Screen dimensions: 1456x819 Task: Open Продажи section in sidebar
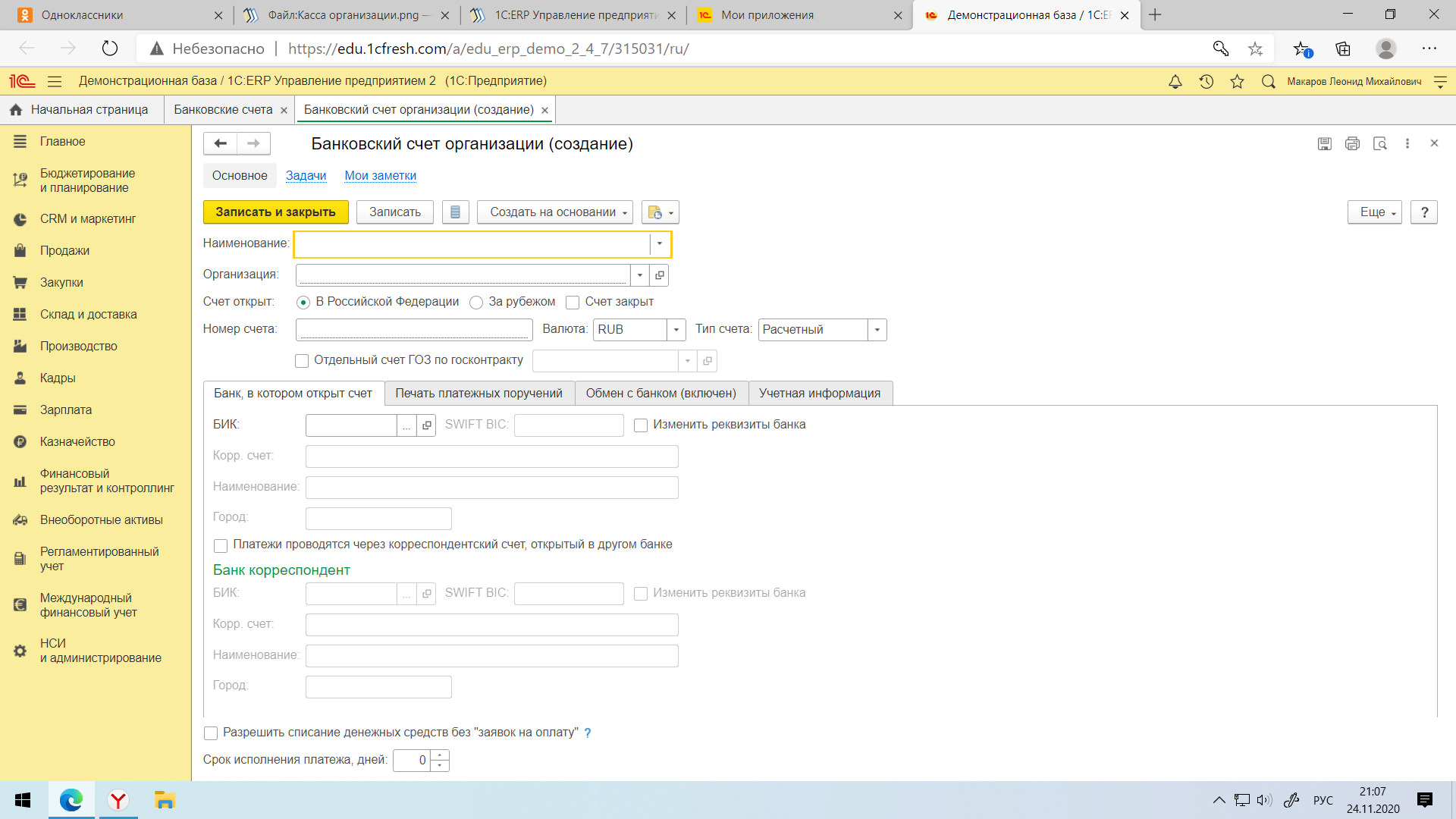click(x=65, y=250)
